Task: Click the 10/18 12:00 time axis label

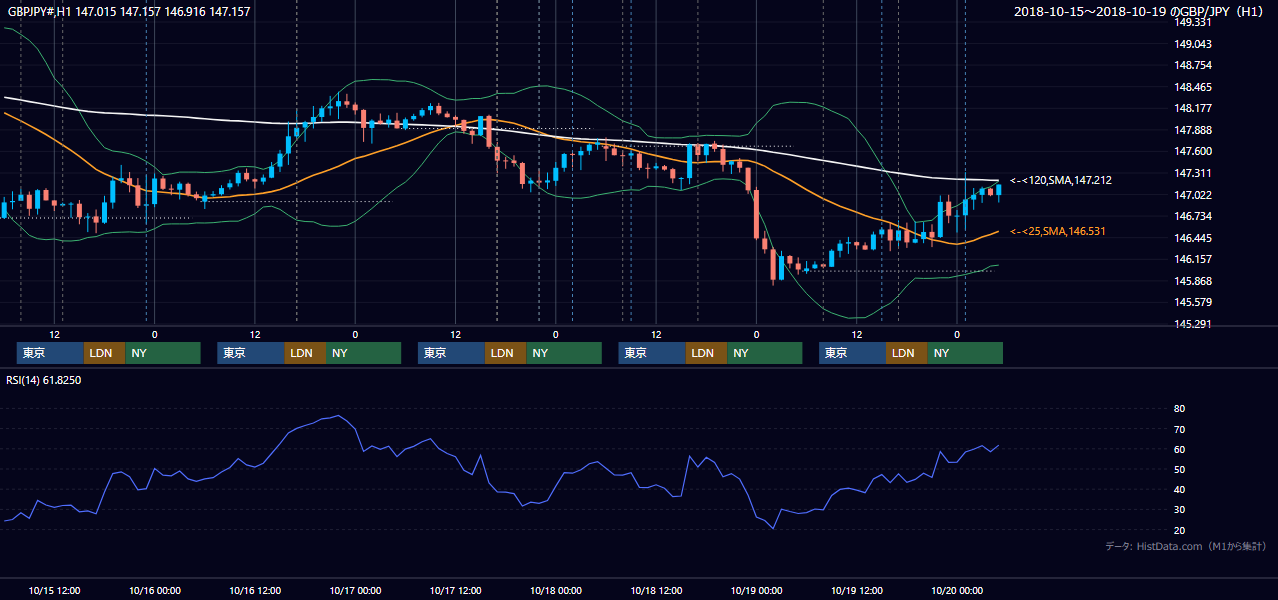Action: (x=656, y=590)
